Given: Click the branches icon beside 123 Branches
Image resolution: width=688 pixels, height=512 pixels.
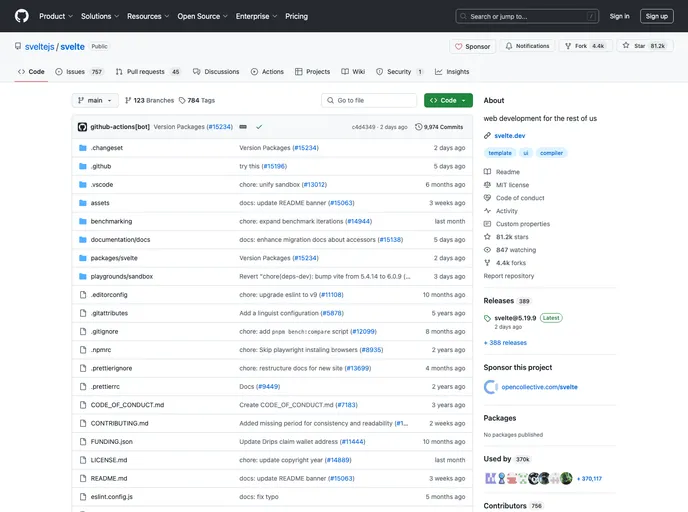Looking at the screenshot, I should [128, 100].
